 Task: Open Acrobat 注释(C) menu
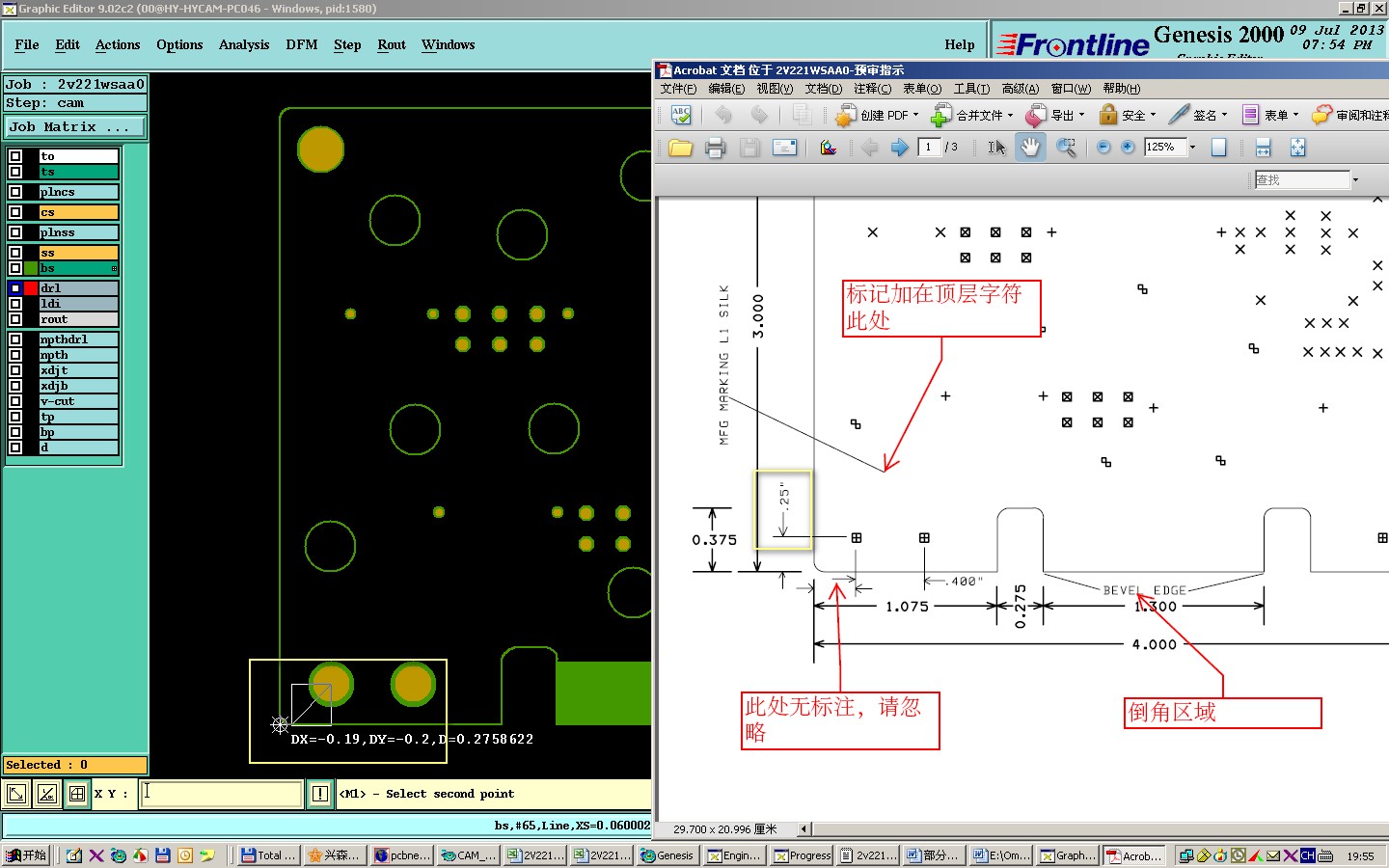click(x=872, y=89)
